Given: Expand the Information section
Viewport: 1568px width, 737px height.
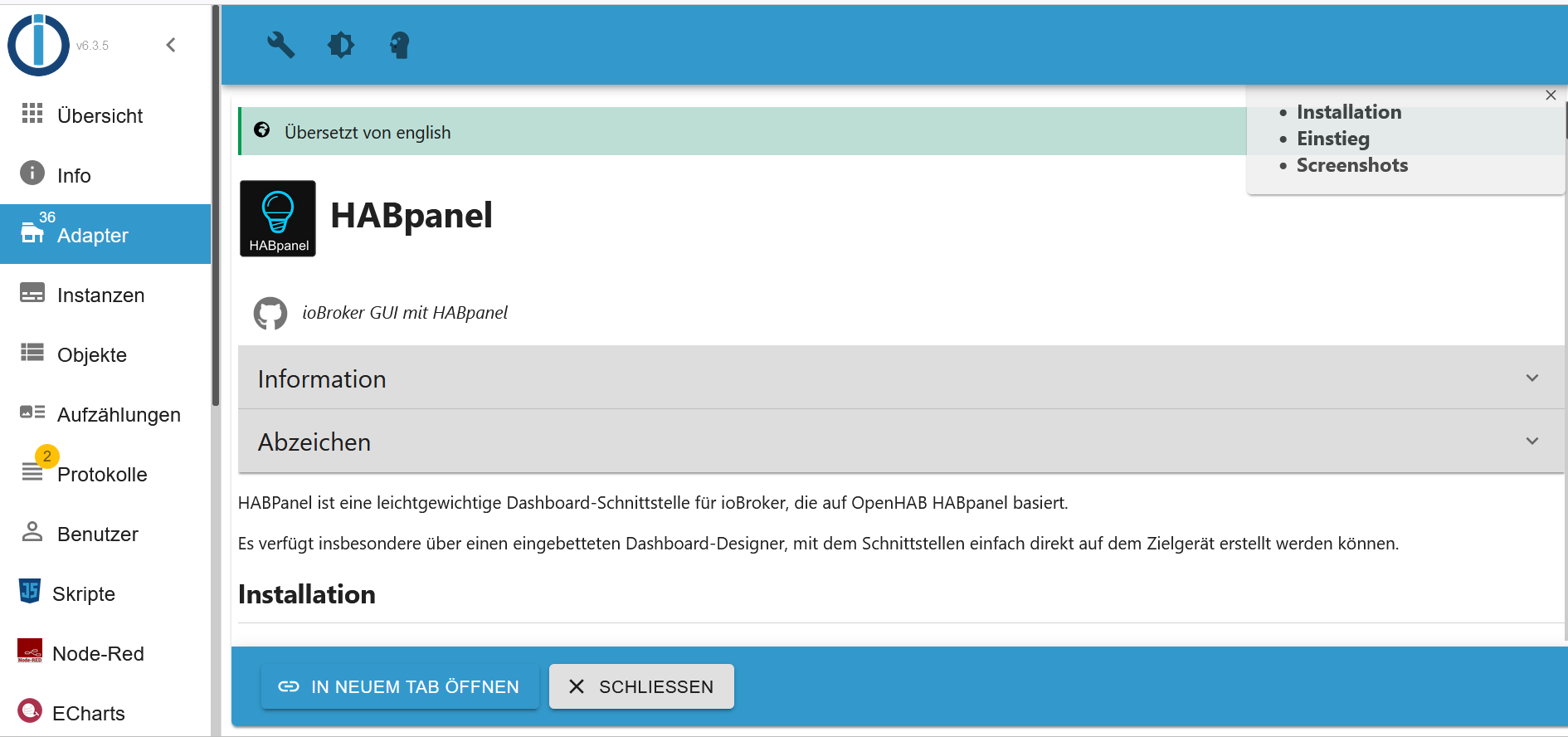Looking at the screenshot, I should [x=900, y=378].
